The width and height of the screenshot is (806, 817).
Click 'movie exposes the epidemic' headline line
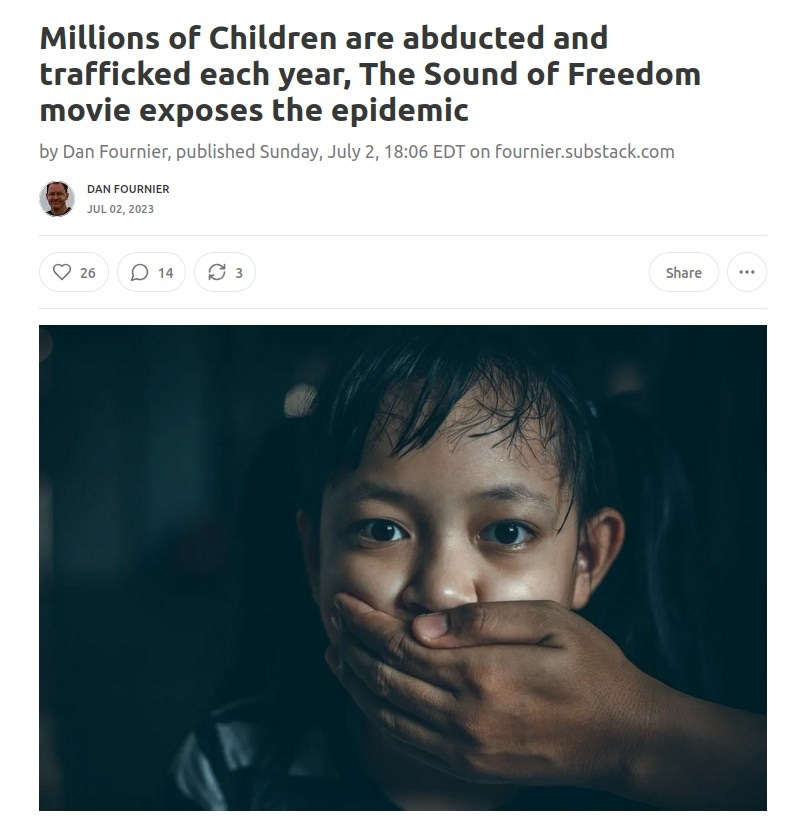coord(254,110)
